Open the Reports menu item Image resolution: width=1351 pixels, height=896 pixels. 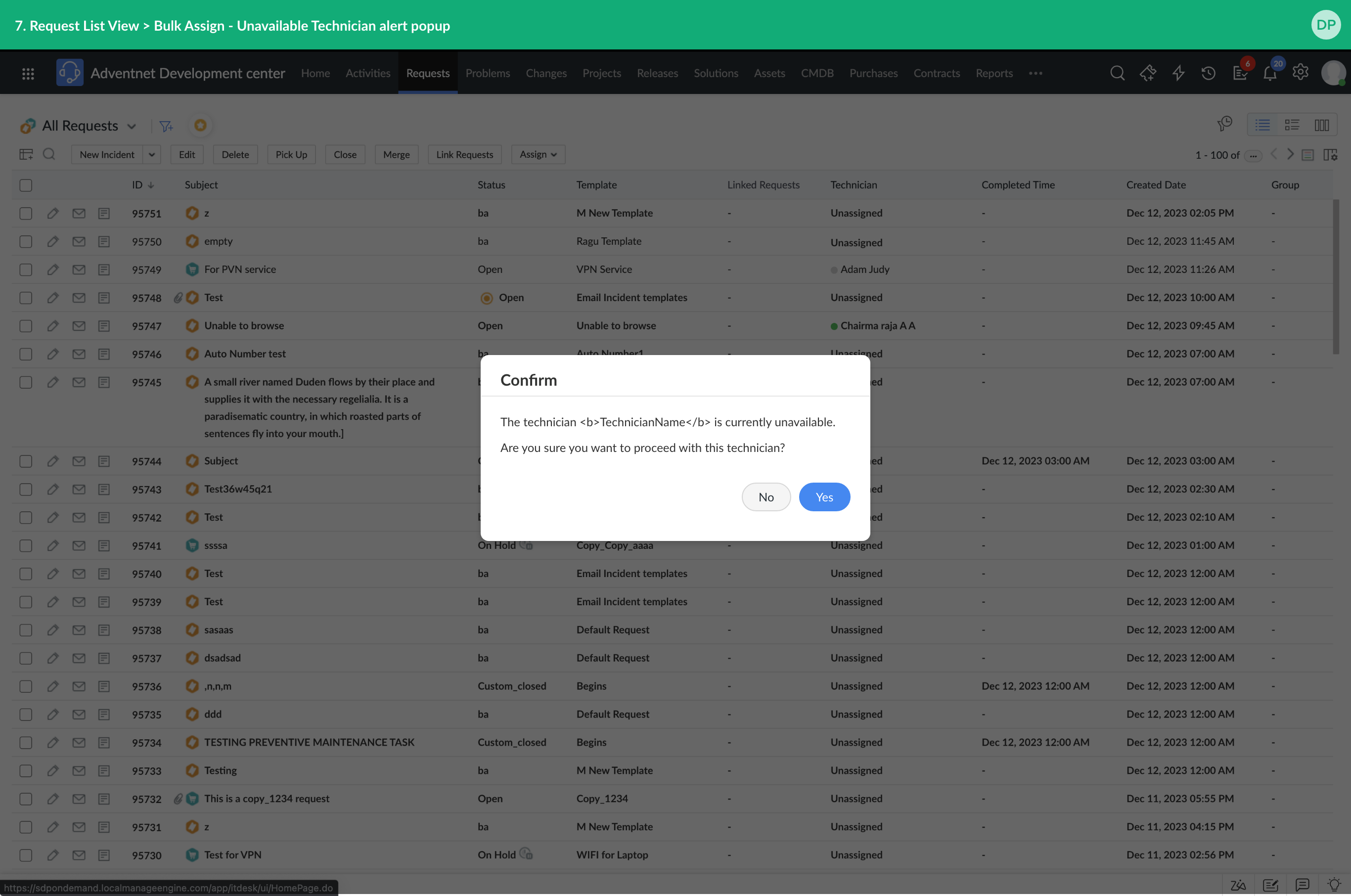pos(993,73)
